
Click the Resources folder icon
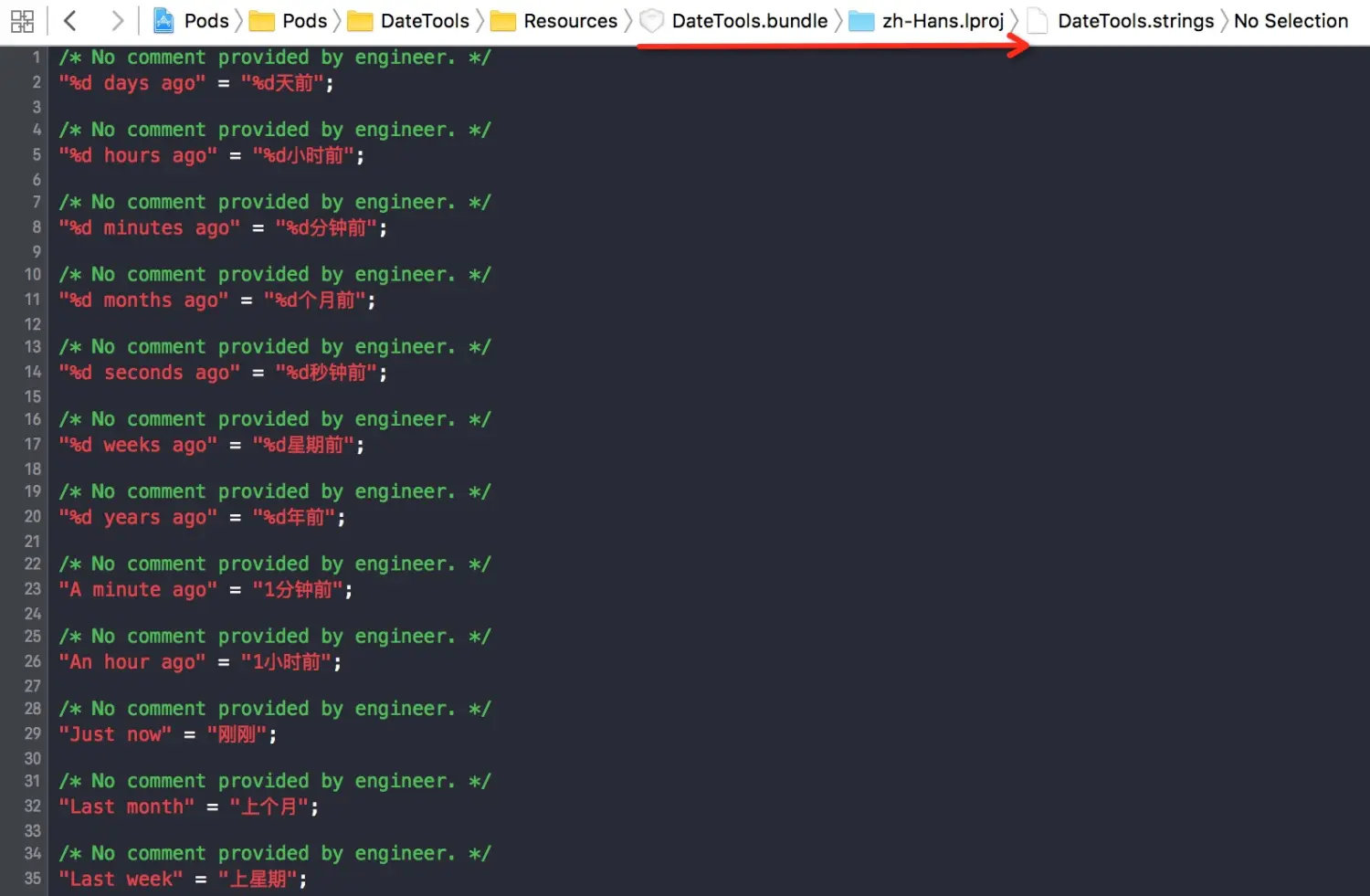coord(503,21)
